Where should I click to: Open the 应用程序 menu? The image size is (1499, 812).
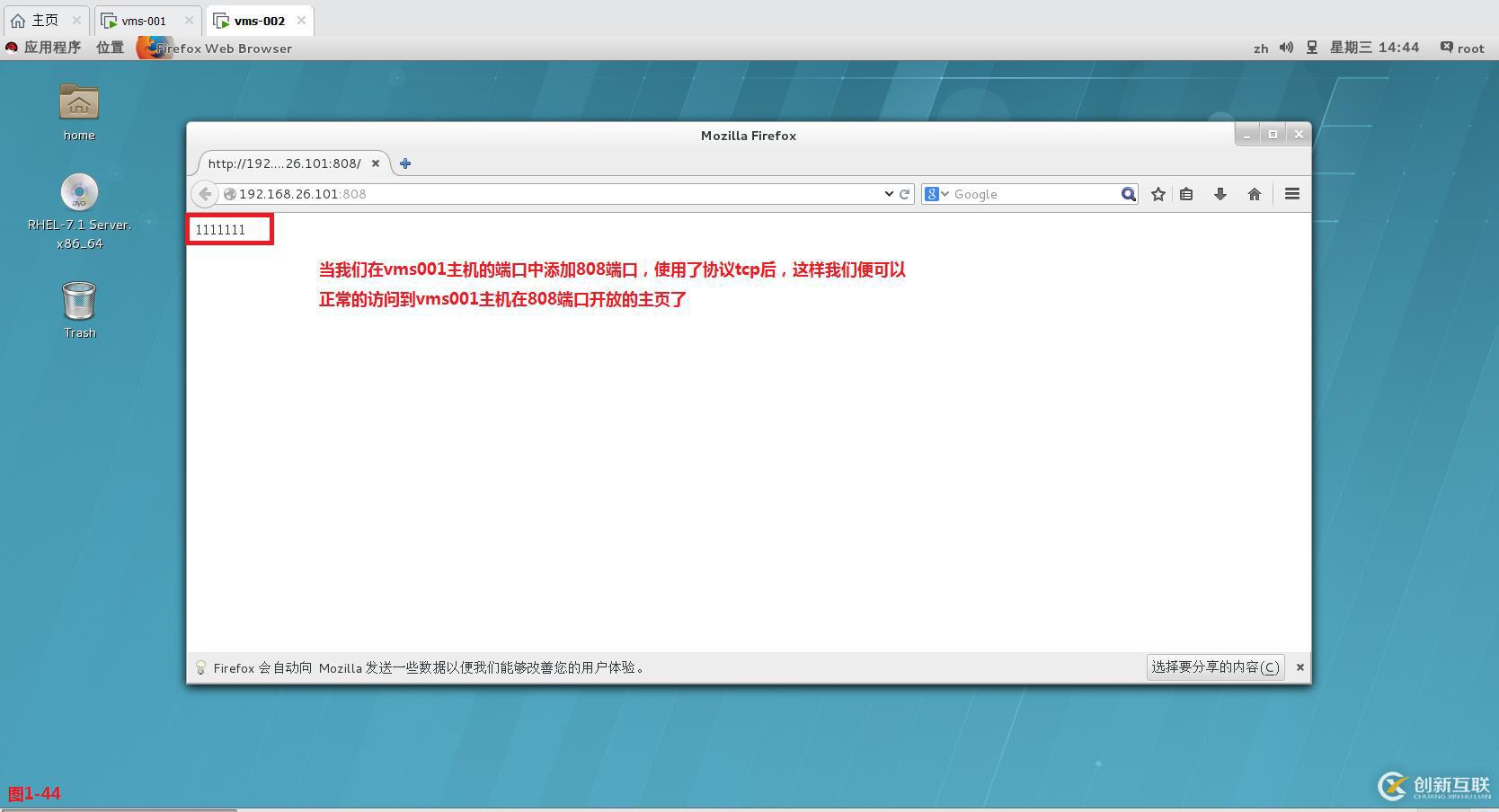[x=54, y=48]
